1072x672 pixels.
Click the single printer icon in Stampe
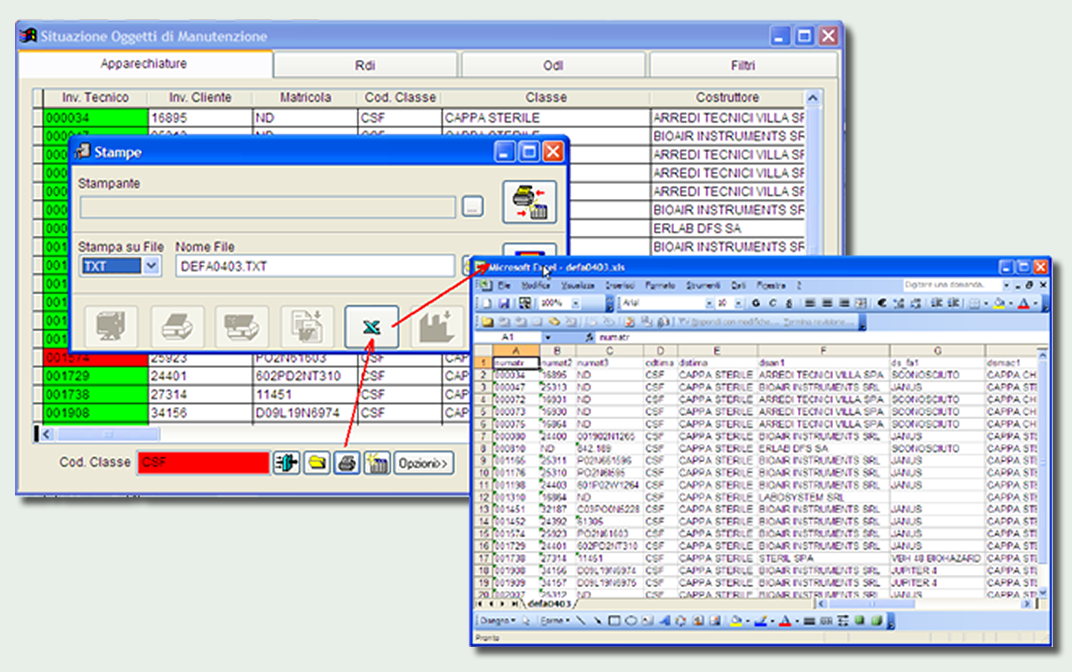[176, 327]
